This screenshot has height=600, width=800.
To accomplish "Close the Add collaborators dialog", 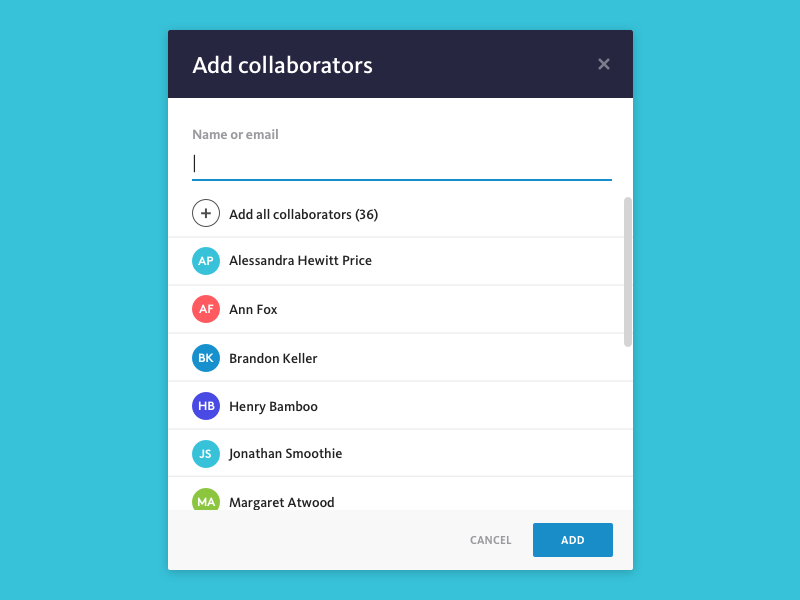I will click(604, 64).
